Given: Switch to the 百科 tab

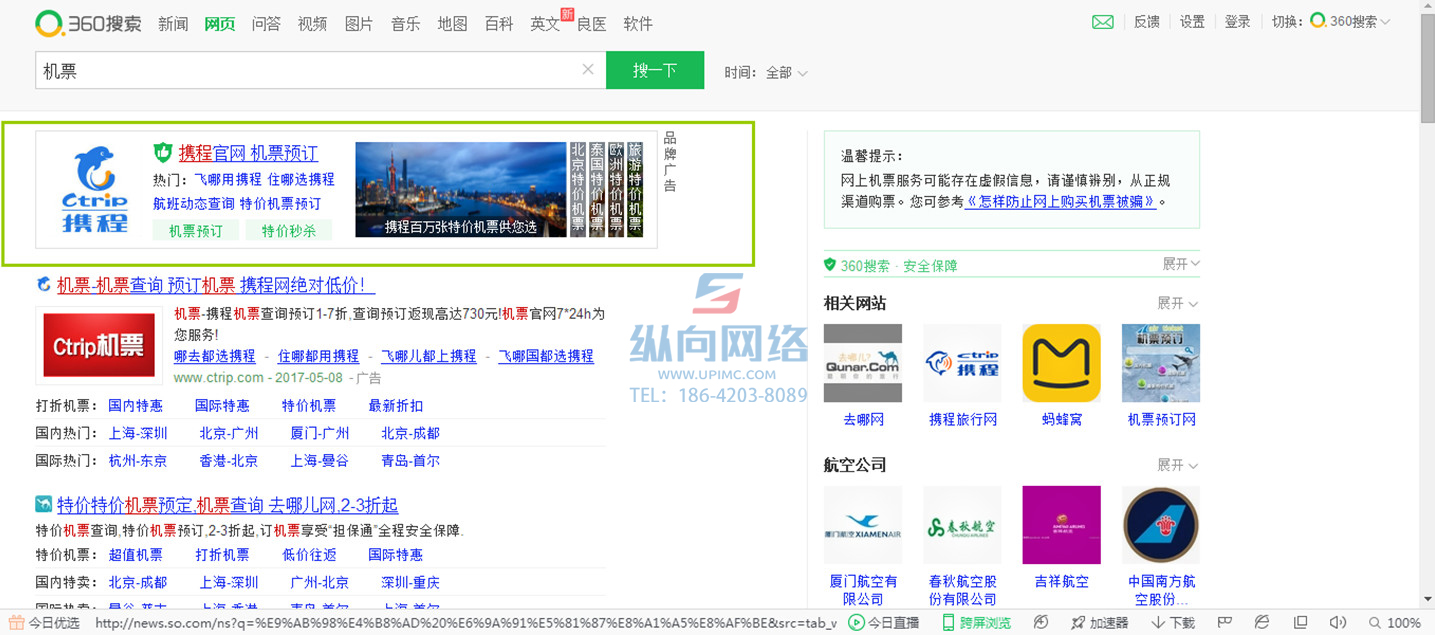Looking at the screenshot, I should pyautogui.click(x=498, y=24).
